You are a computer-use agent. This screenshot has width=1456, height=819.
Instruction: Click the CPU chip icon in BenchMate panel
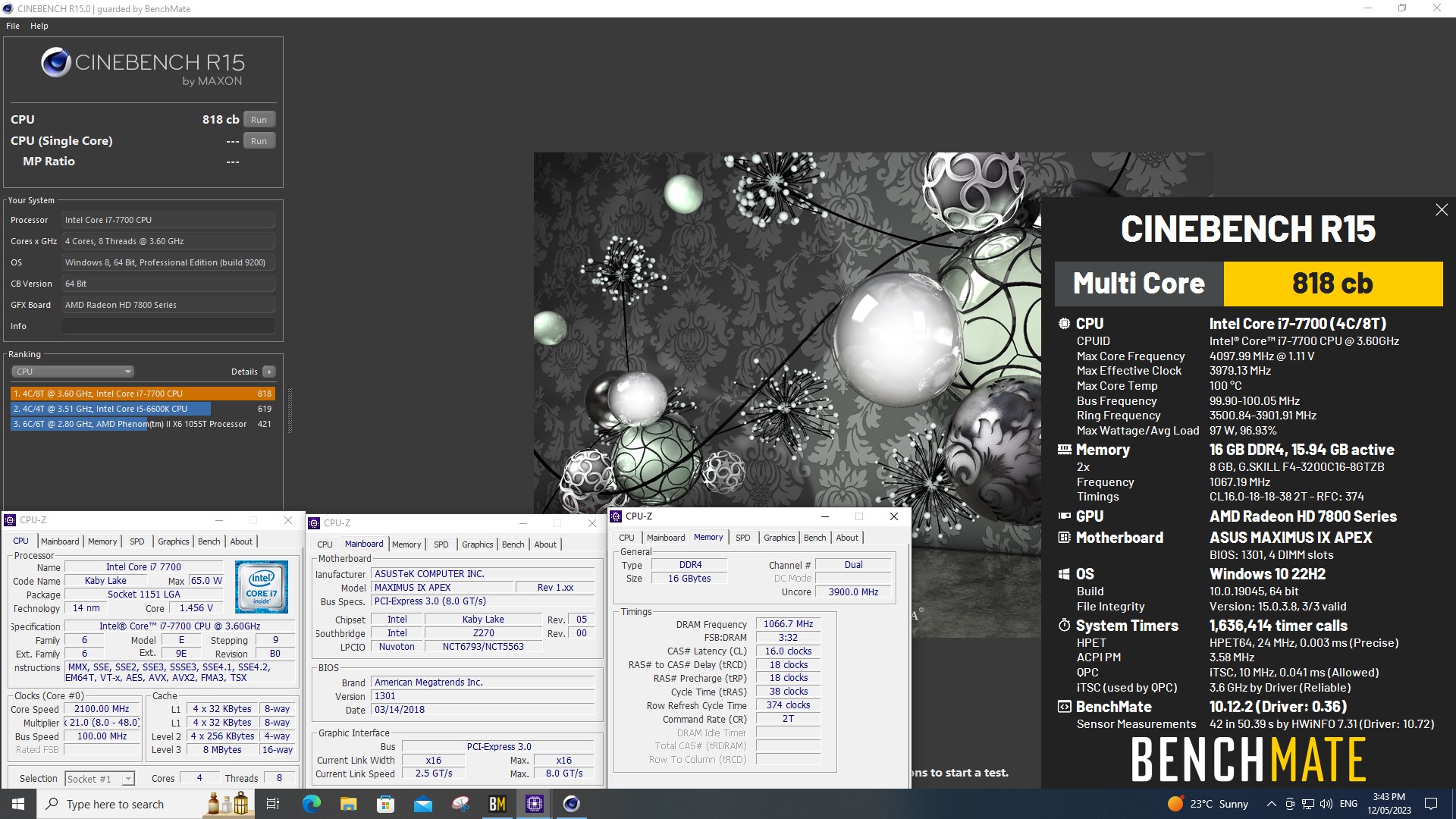[x=1064, y=324]
